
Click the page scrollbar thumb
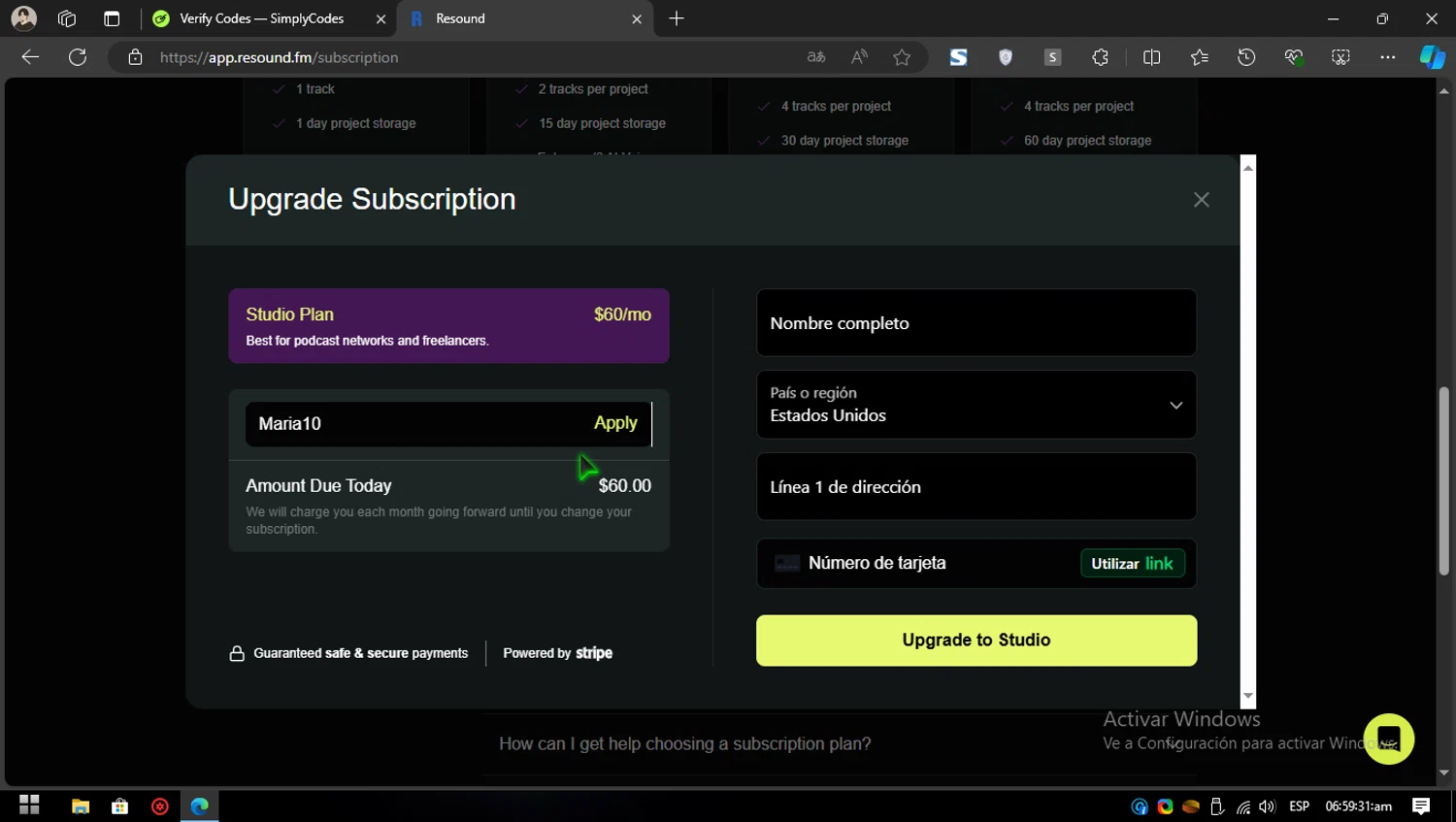(1443, 481)
